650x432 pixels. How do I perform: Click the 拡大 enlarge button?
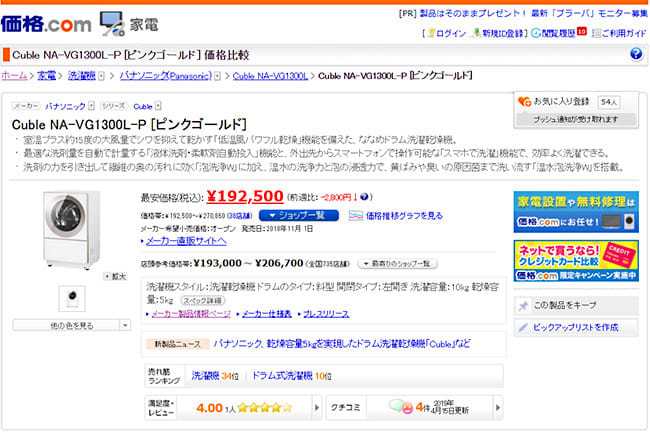click(x=115, y=277)
